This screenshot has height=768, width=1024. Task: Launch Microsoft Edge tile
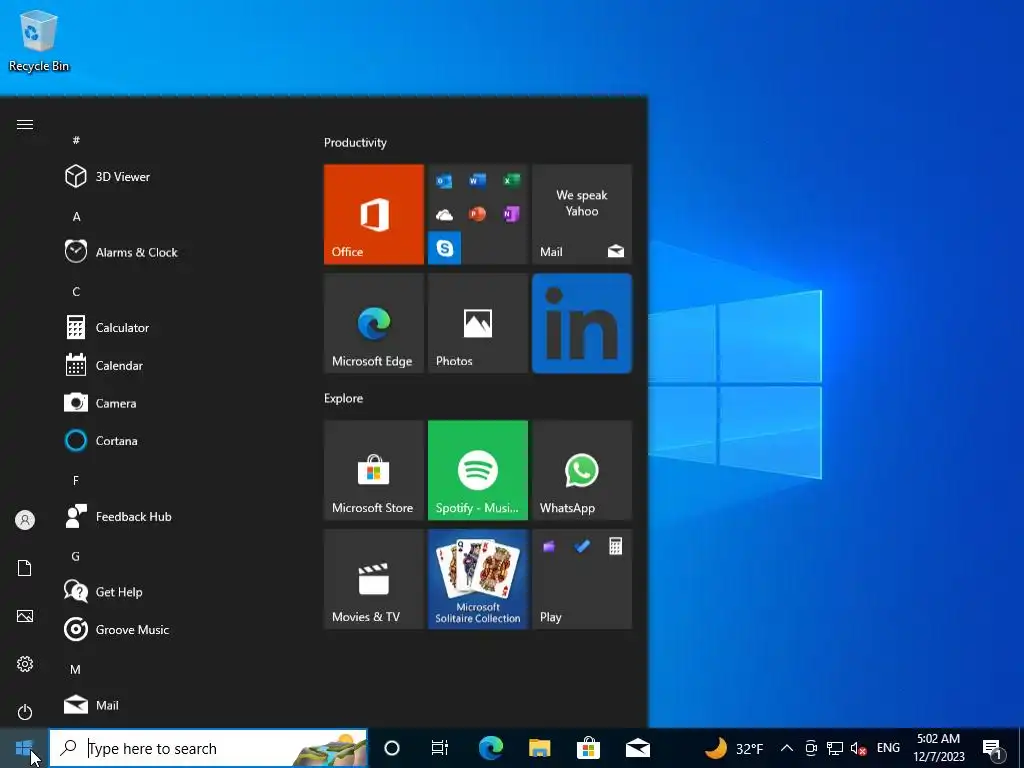(x=374, y=323)
